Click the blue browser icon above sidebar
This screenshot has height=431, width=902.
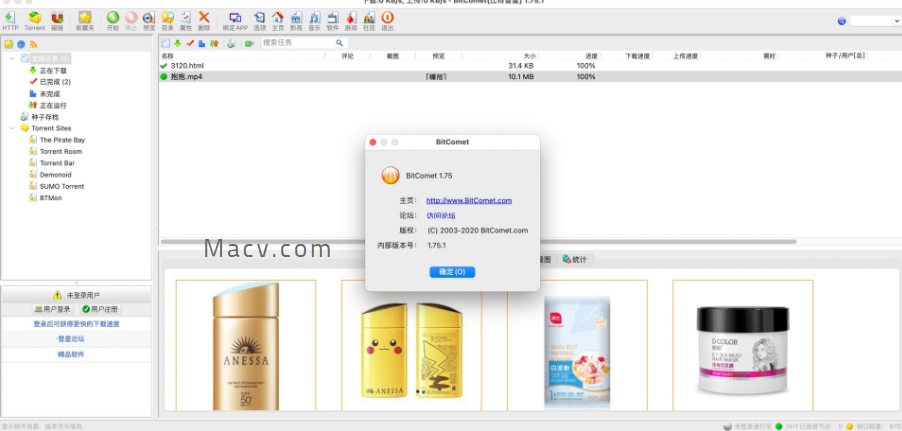21,44
